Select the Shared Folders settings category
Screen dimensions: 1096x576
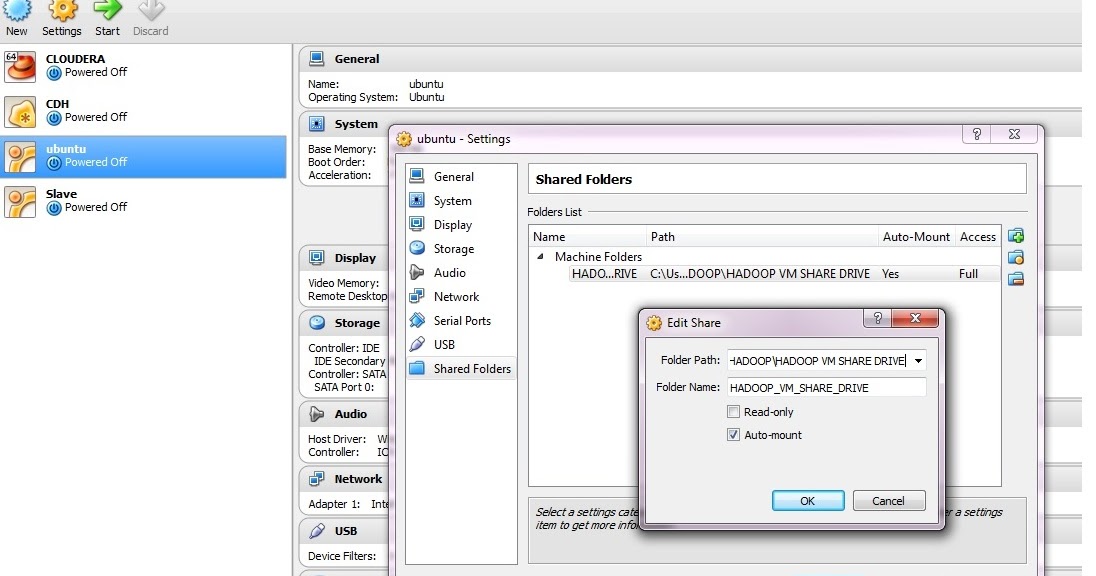(x=461, y=368)
